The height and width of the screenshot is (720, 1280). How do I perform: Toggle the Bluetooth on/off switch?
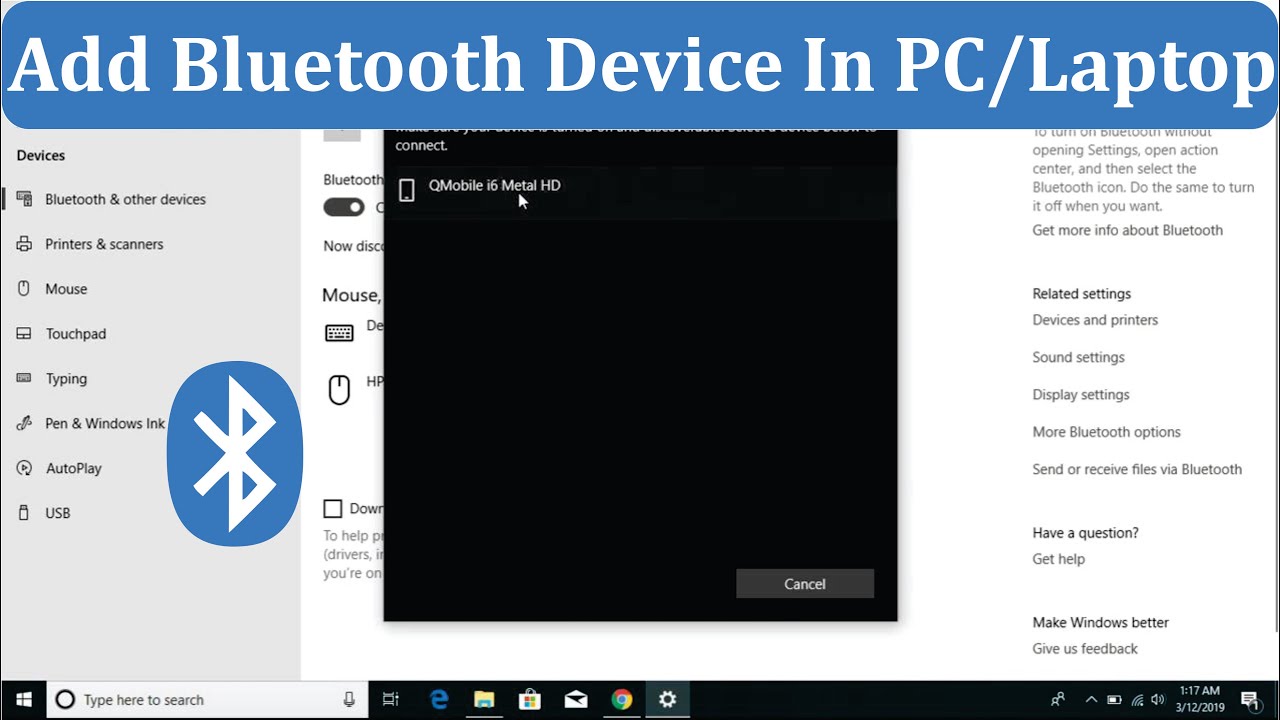point(344,207)
